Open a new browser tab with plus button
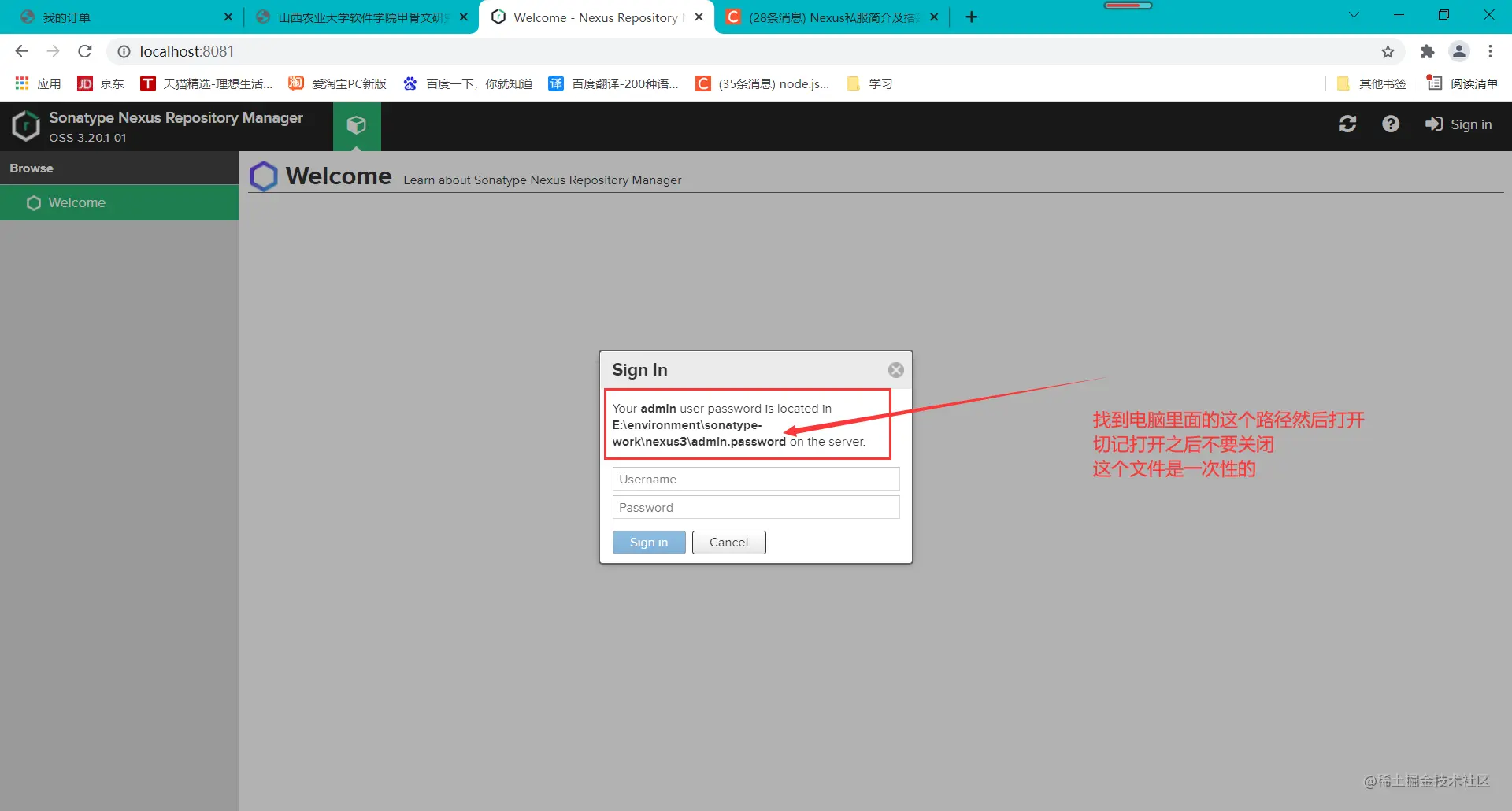1512x811 pixels. 972,17
